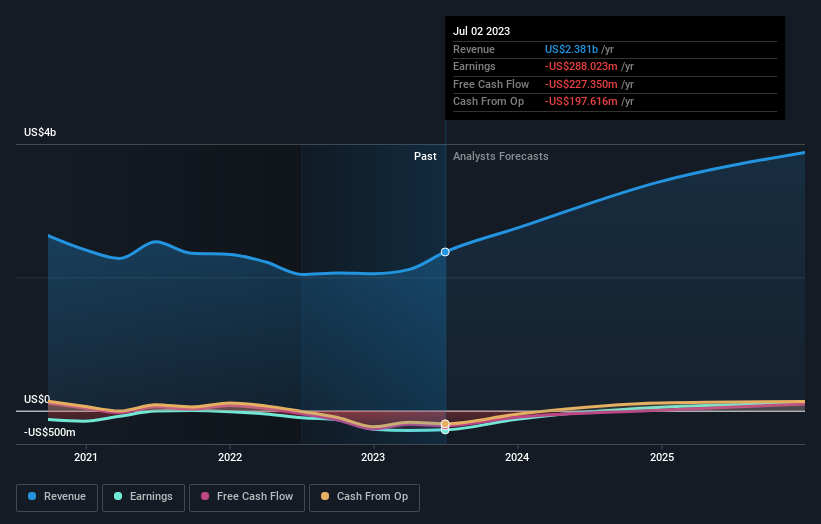Select the 2024 x-axis label
Viewport: 821px width, 524px height.
[x=517, y=457]
